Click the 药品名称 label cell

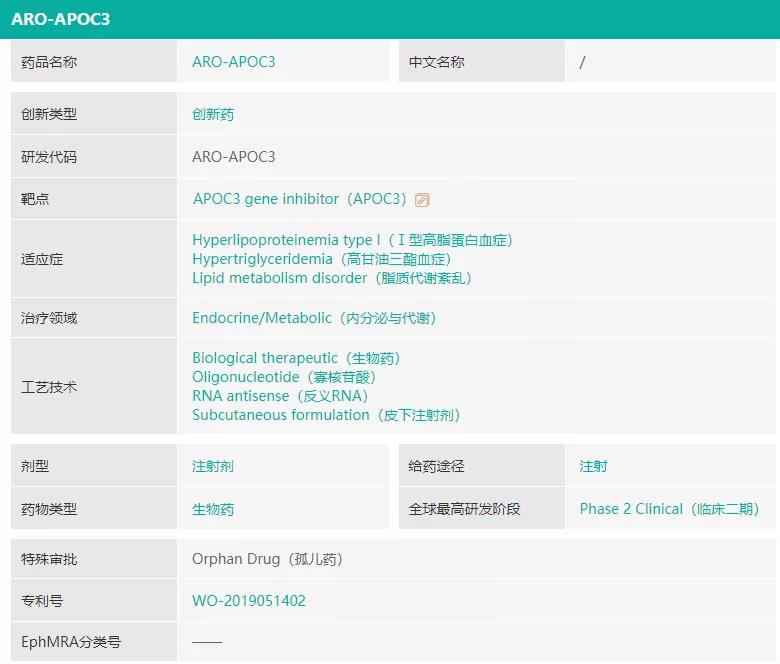pyautogui.click(x=94, y=62)
